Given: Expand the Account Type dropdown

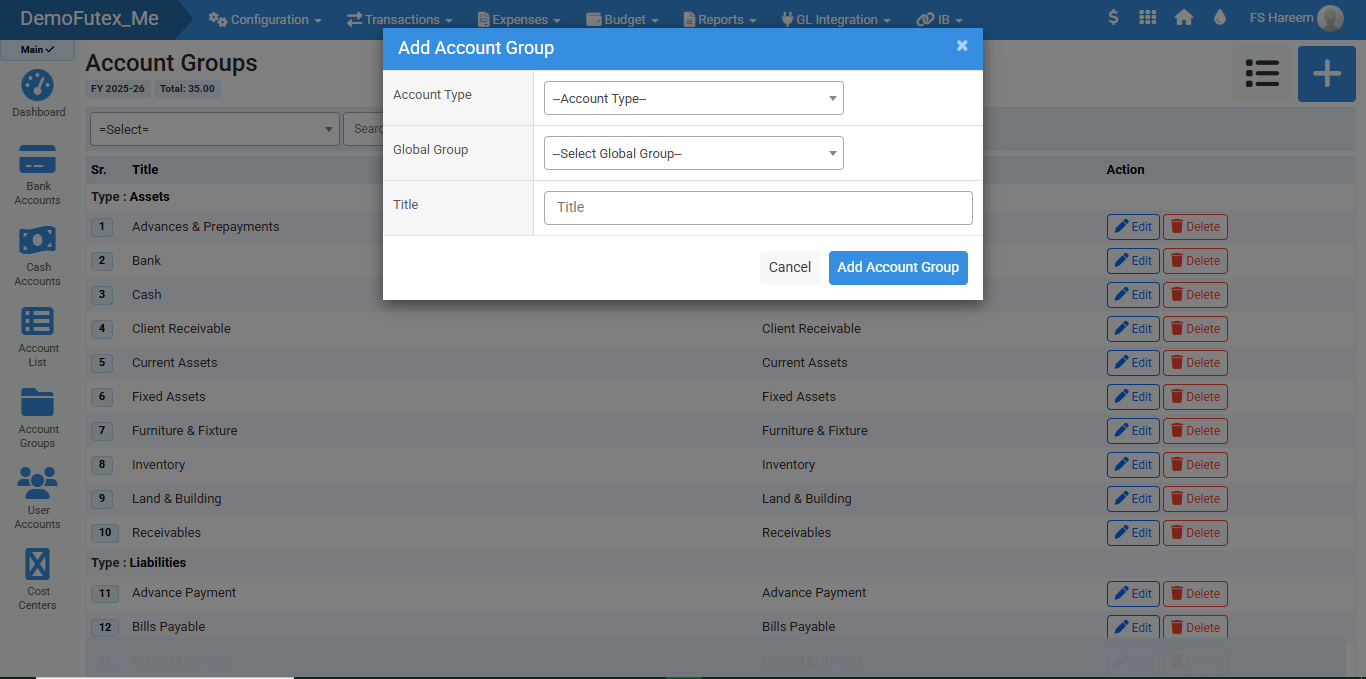Looking at the screenshot, I should coord(693,99).
